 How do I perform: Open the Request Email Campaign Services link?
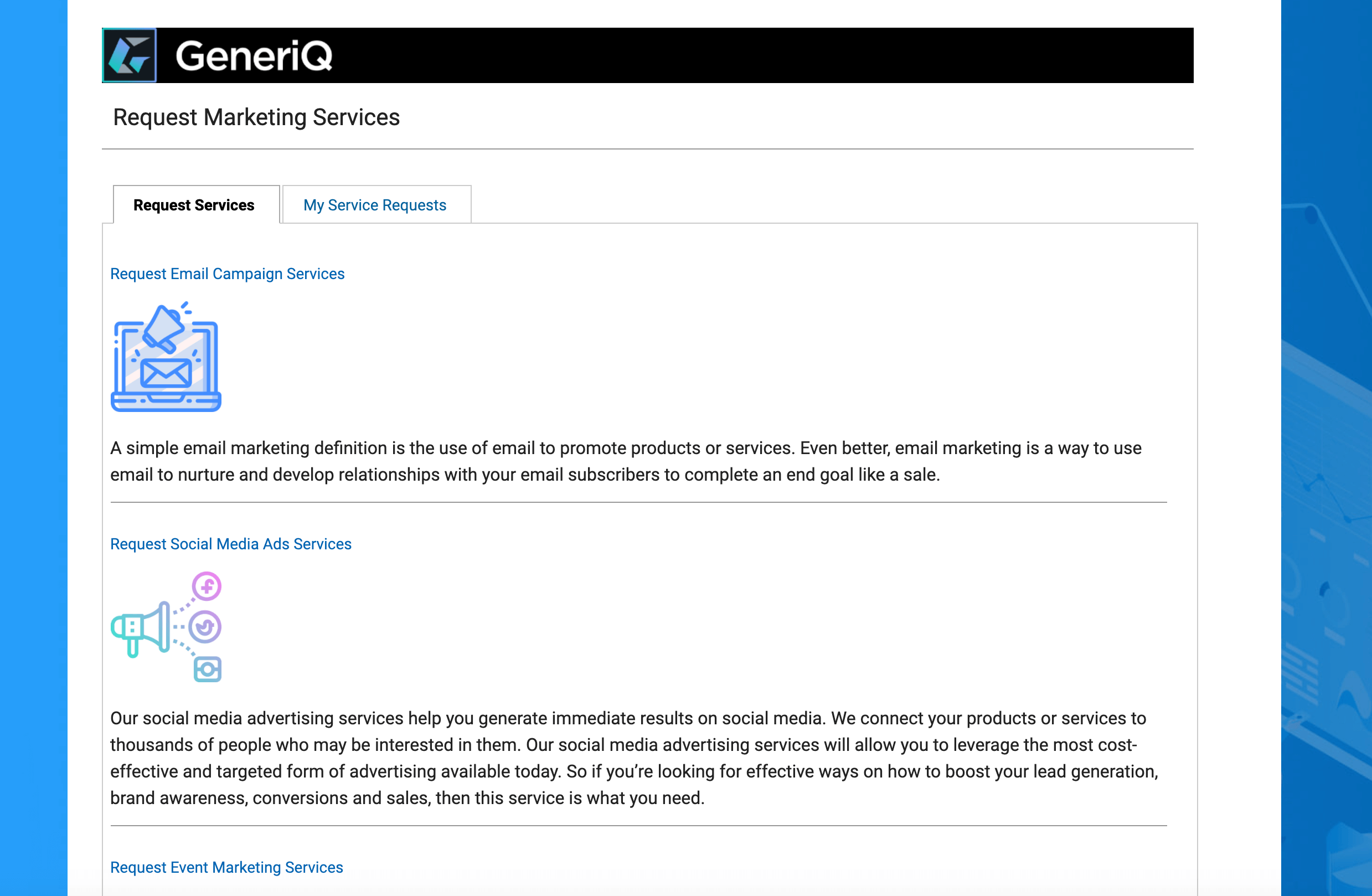(227, 274)
